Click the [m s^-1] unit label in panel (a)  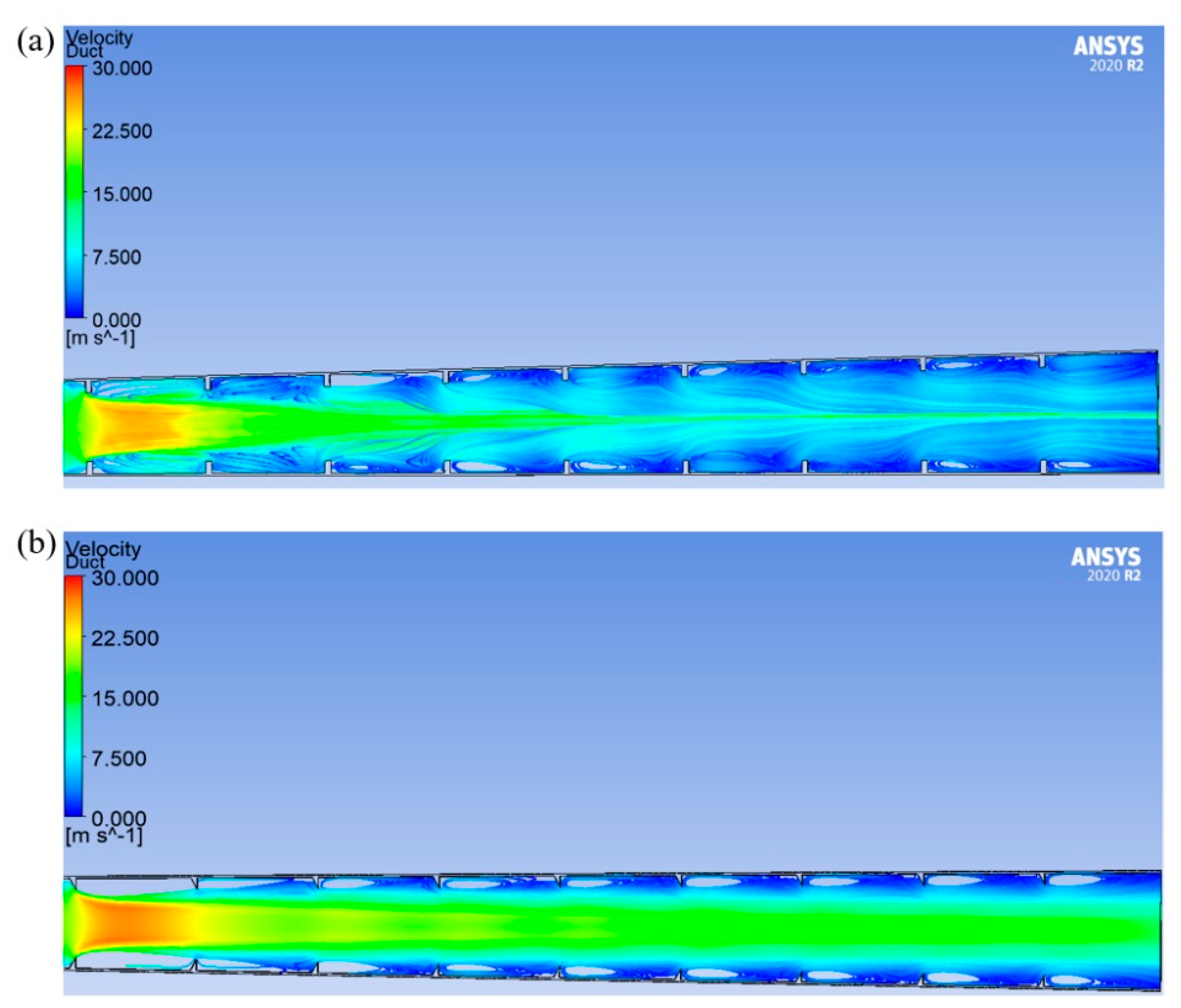point(100,338)
